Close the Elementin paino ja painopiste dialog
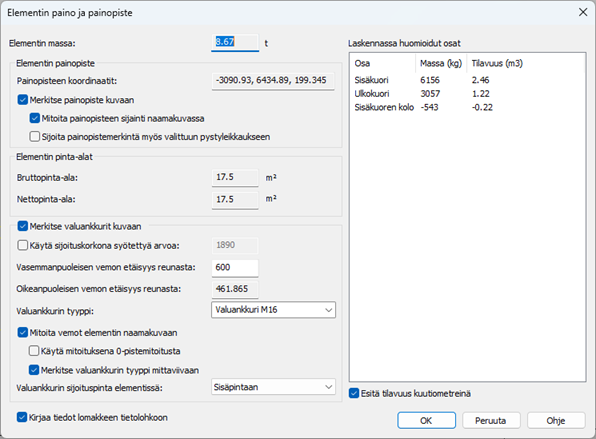 tap(583, 12)
